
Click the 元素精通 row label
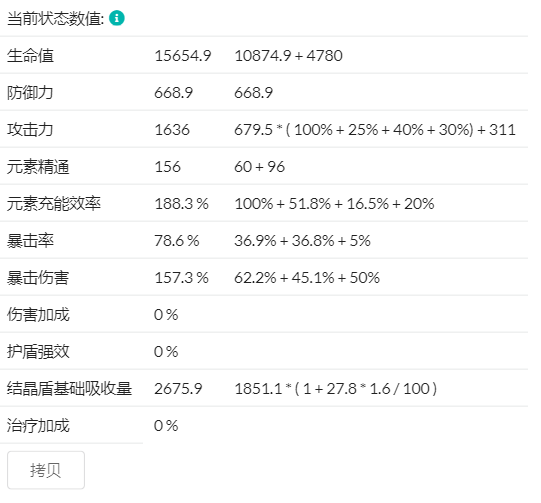click(38, 167)
